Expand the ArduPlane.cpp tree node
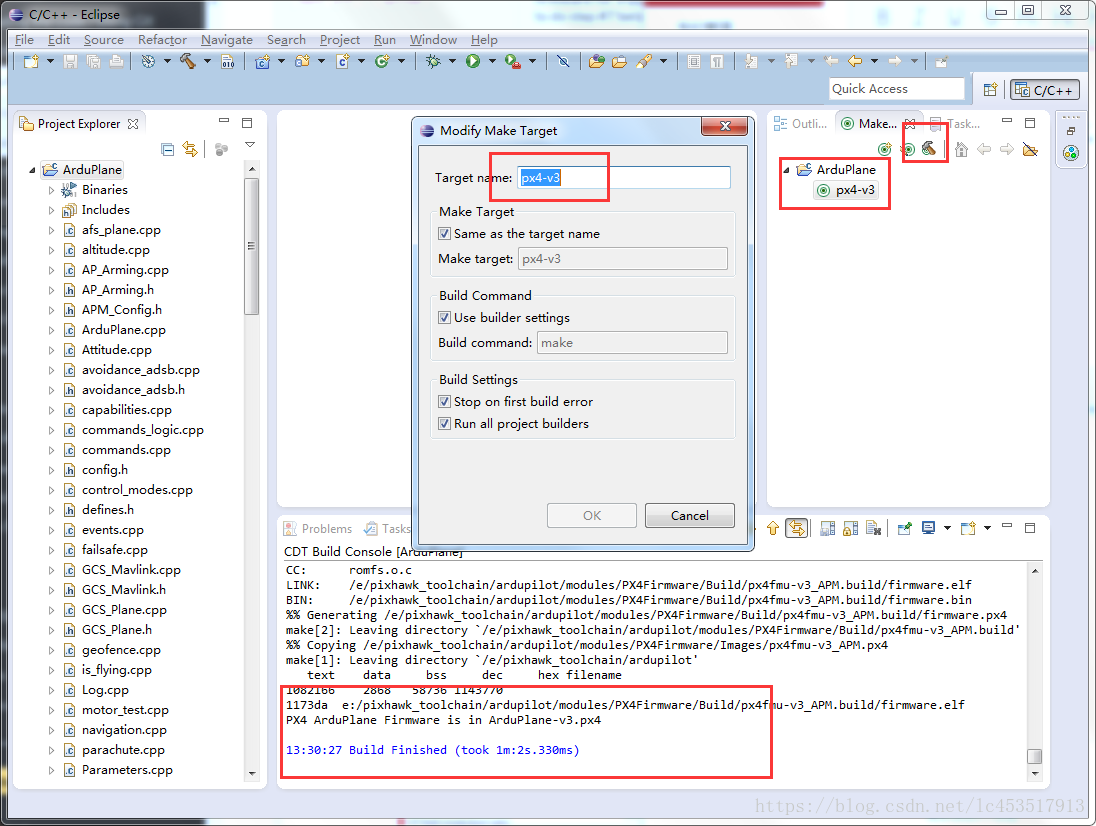1096x826 pixels. [x=51, y=330]
